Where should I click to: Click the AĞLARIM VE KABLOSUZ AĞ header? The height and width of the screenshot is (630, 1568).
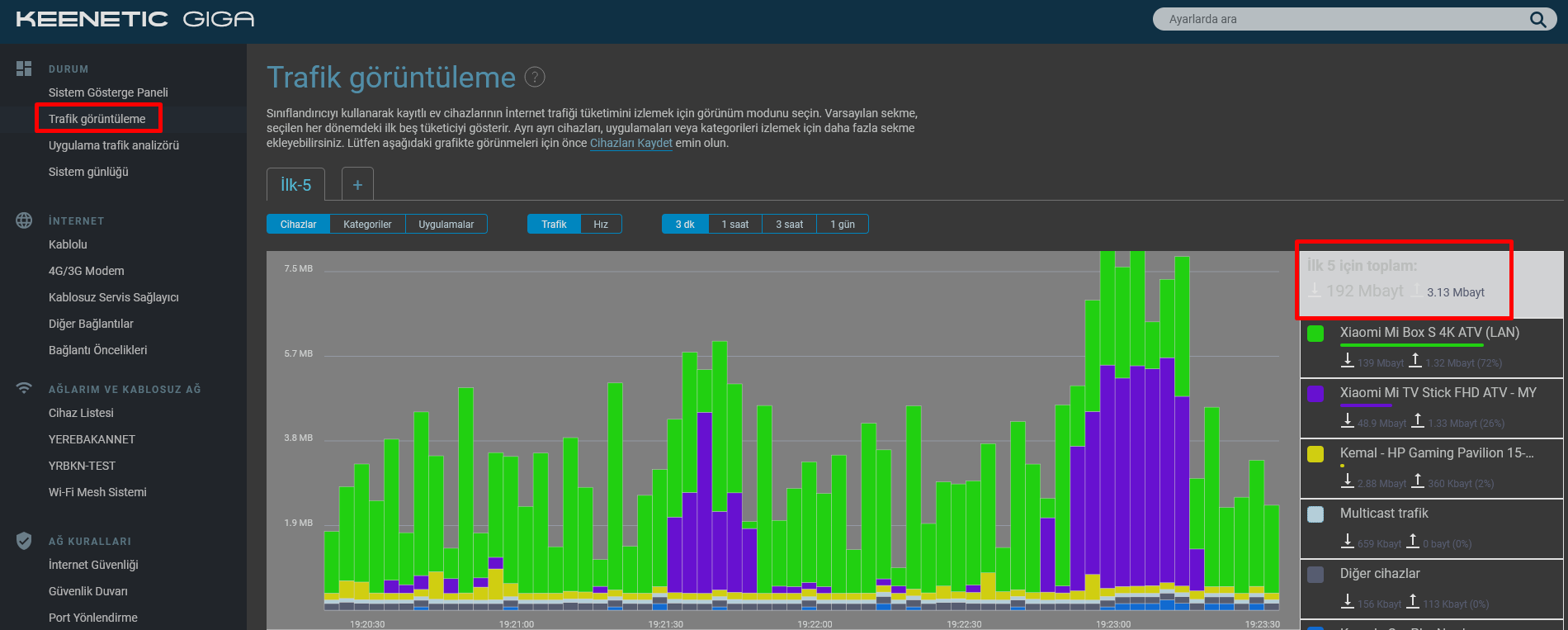click(125, 390)
